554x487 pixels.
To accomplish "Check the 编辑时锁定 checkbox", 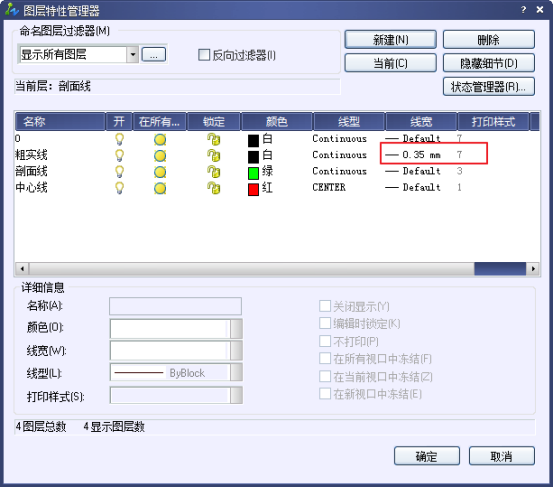I will point(325,323).
